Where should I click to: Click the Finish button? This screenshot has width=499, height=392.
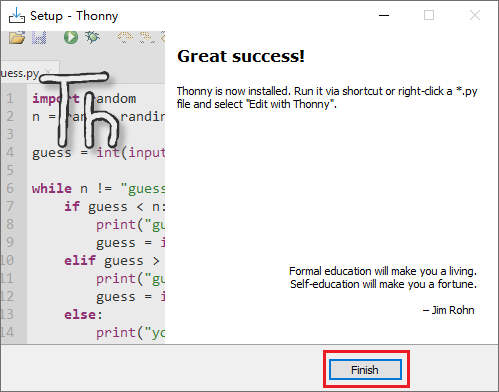pyautogui.click(x=365, y=369)
